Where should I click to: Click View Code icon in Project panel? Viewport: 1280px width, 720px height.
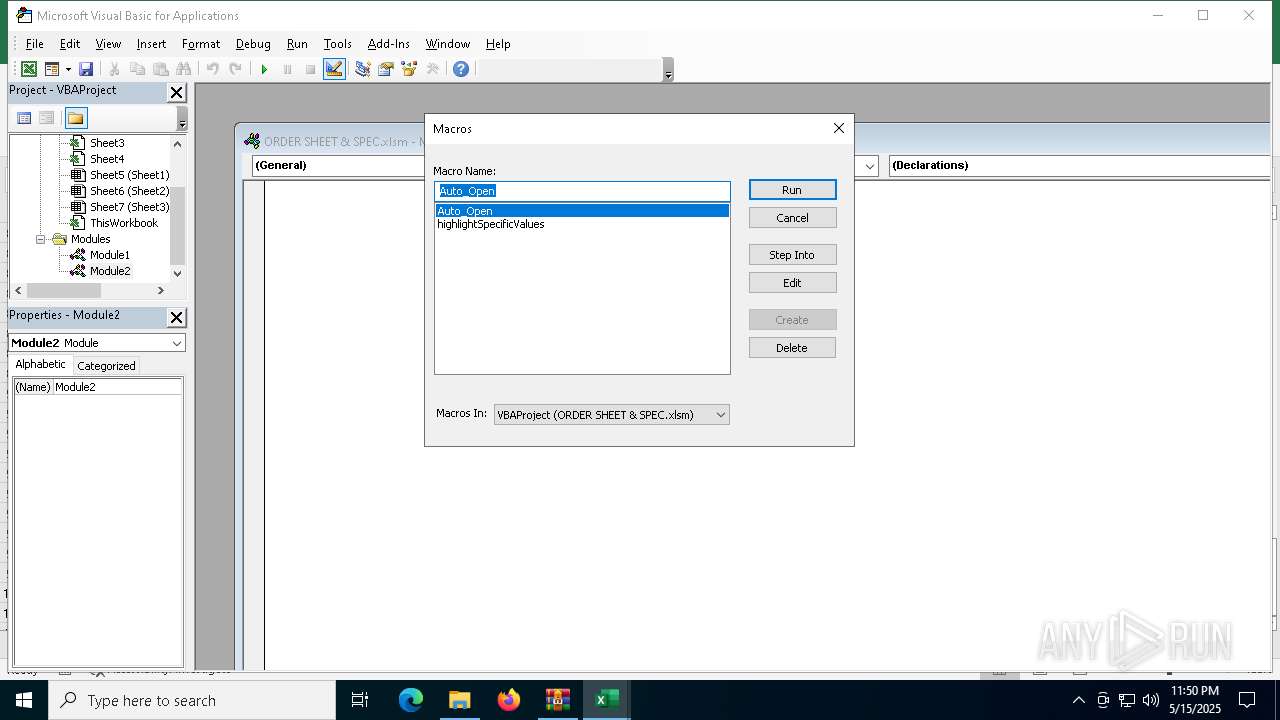(x=24, y=118)
